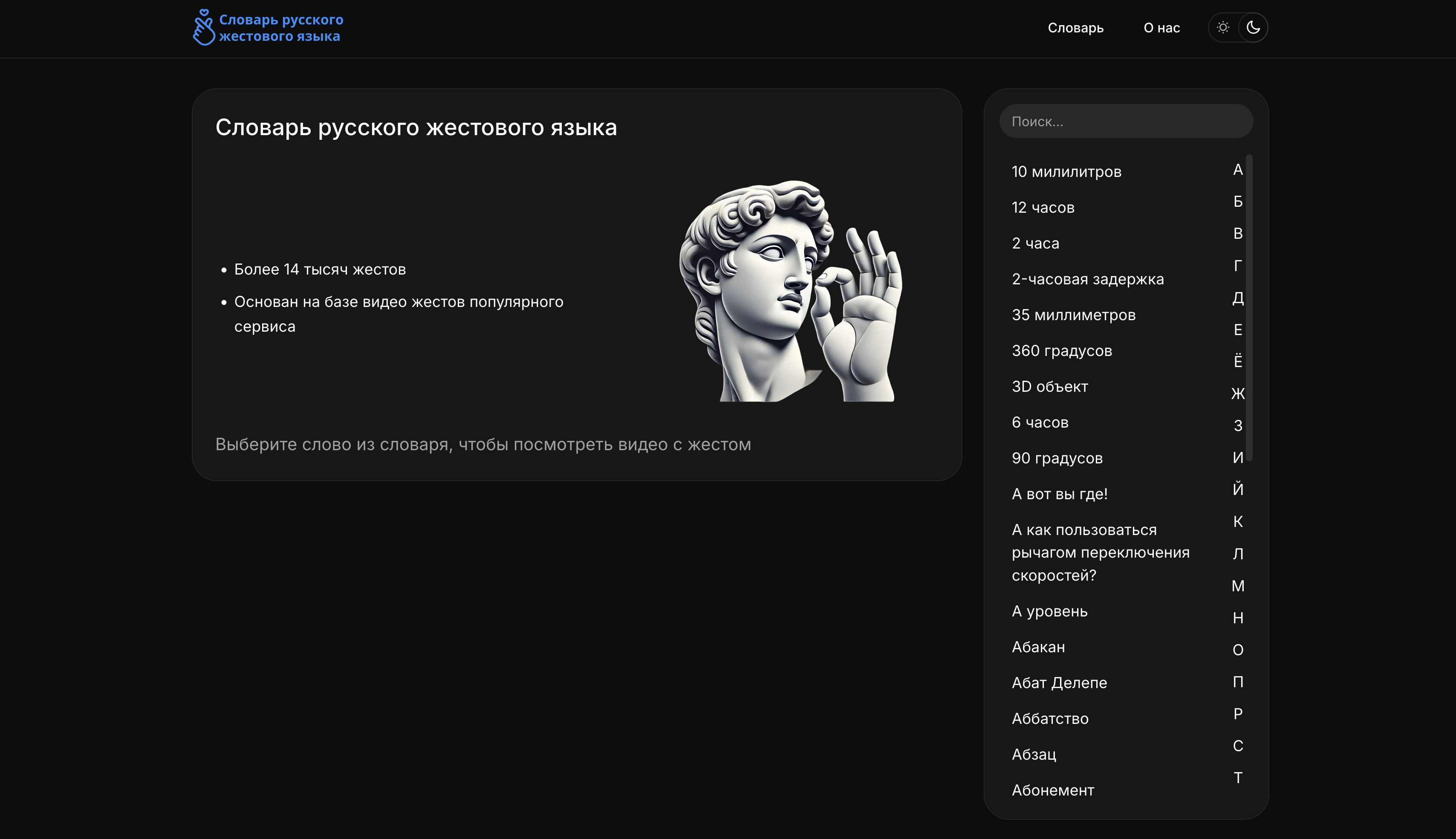
Task: Jump to letter Б in alphabet index
Action: pyautogui.click(x=1238, y=201)
